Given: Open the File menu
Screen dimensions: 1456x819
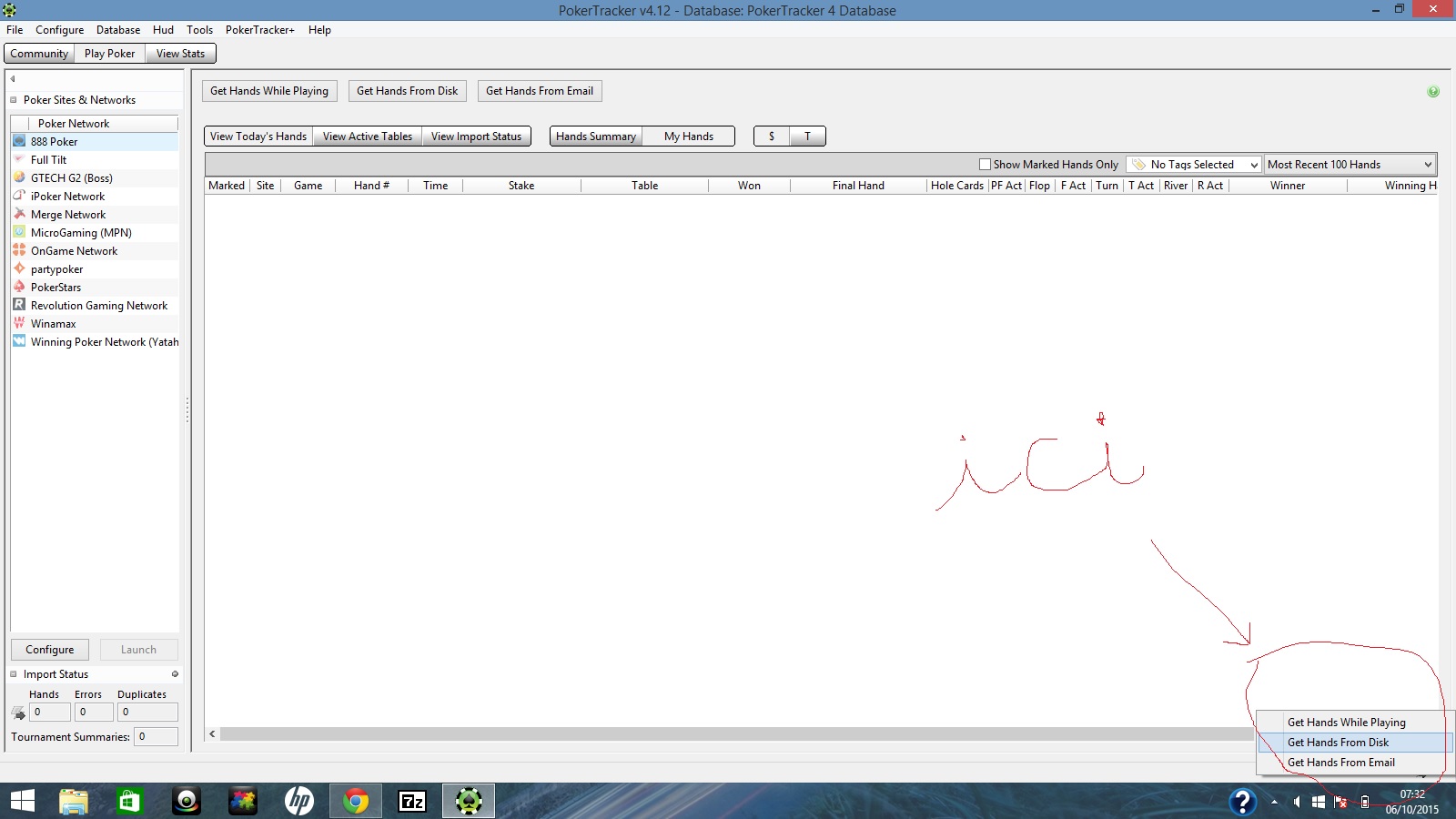Looking at the screenshot, I should [15, 30].
